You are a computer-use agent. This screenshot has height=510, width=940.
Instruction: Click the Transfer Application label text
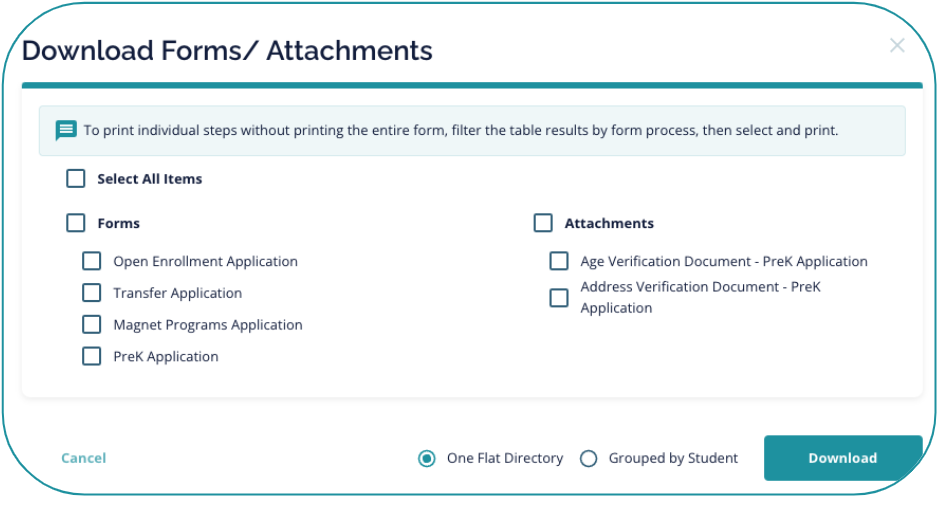177,293
